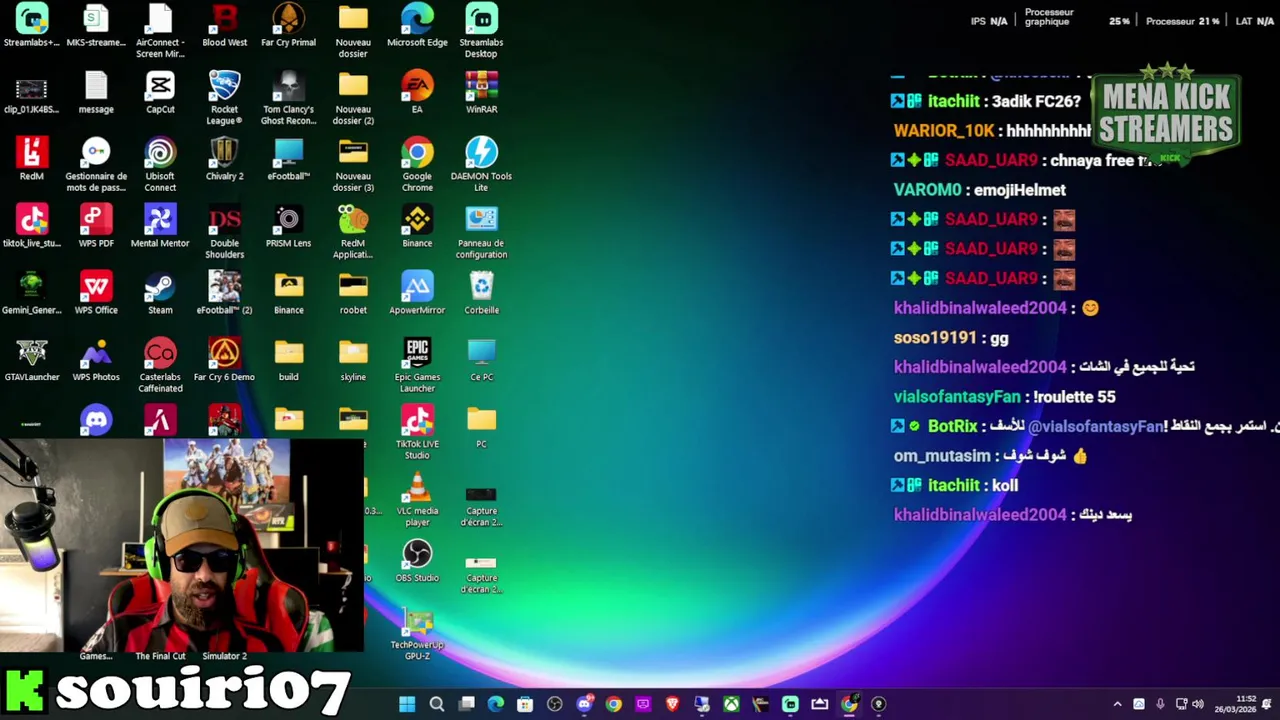This screenshot has width=1280, height=720.
Task: Select the Gemini_Generated image file
Action: click(x=32, y=294)
